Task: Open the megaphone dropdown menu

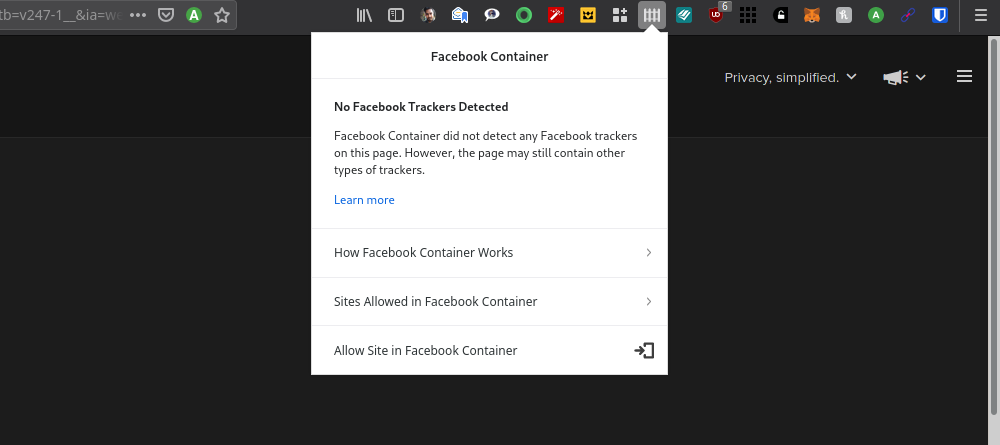Action: click(x=904, y=77)
